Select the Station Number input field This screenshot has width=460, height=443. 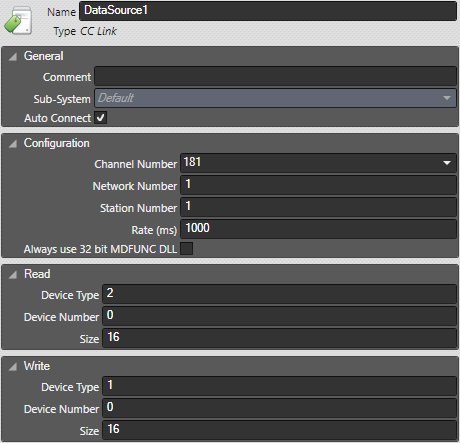point(318,207)
